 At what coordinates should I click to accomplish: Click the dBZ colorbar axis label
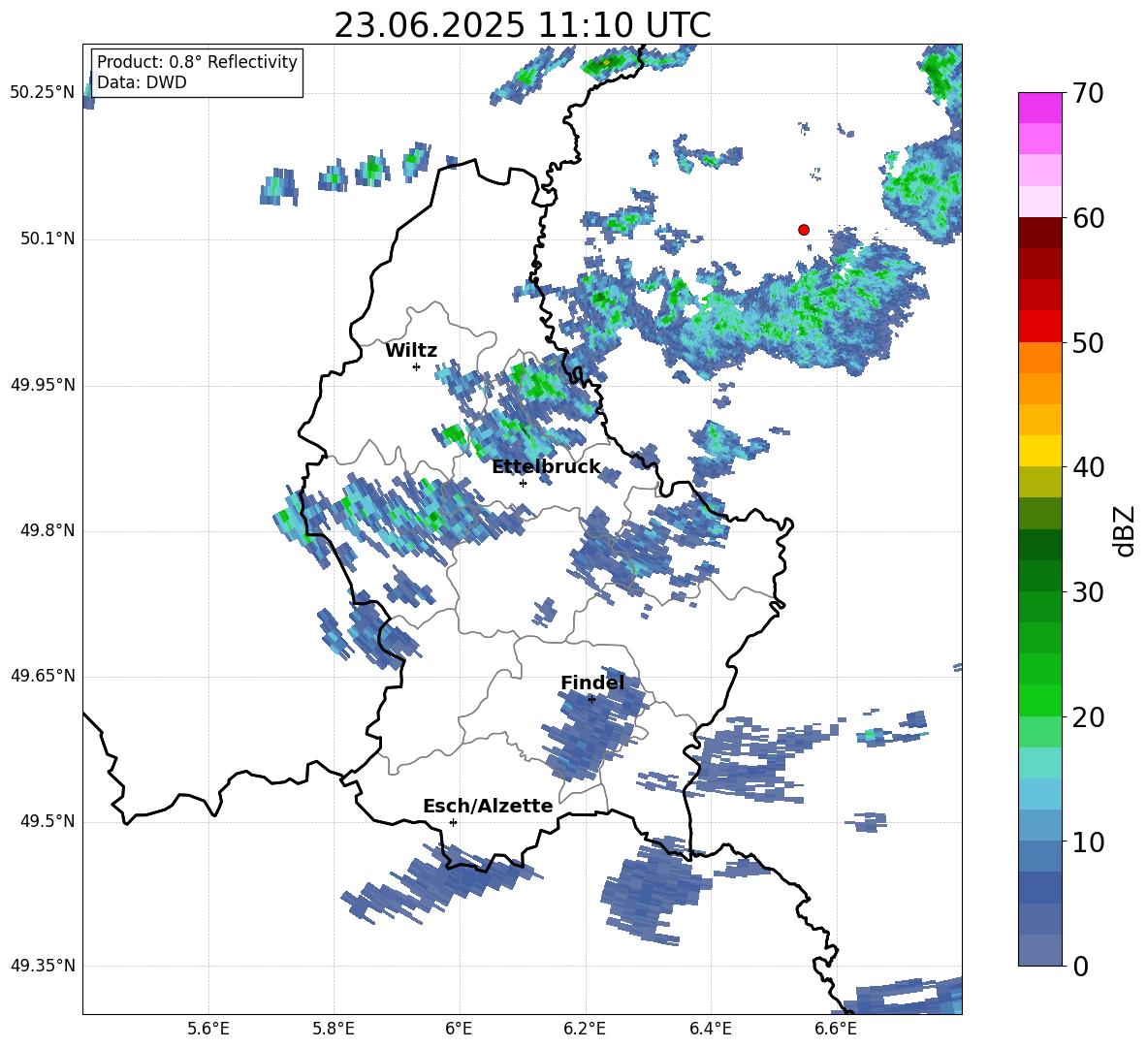tap(1126, 530)
